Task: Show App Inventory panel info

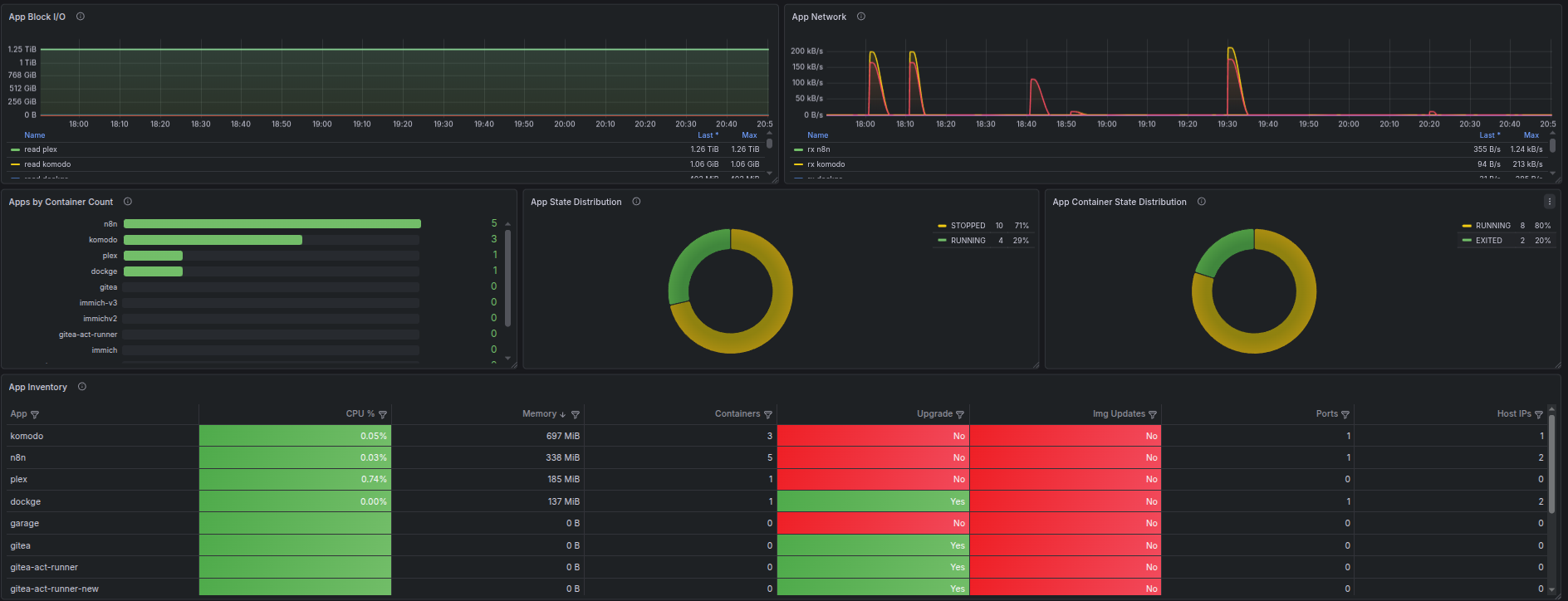Action: 82,387
